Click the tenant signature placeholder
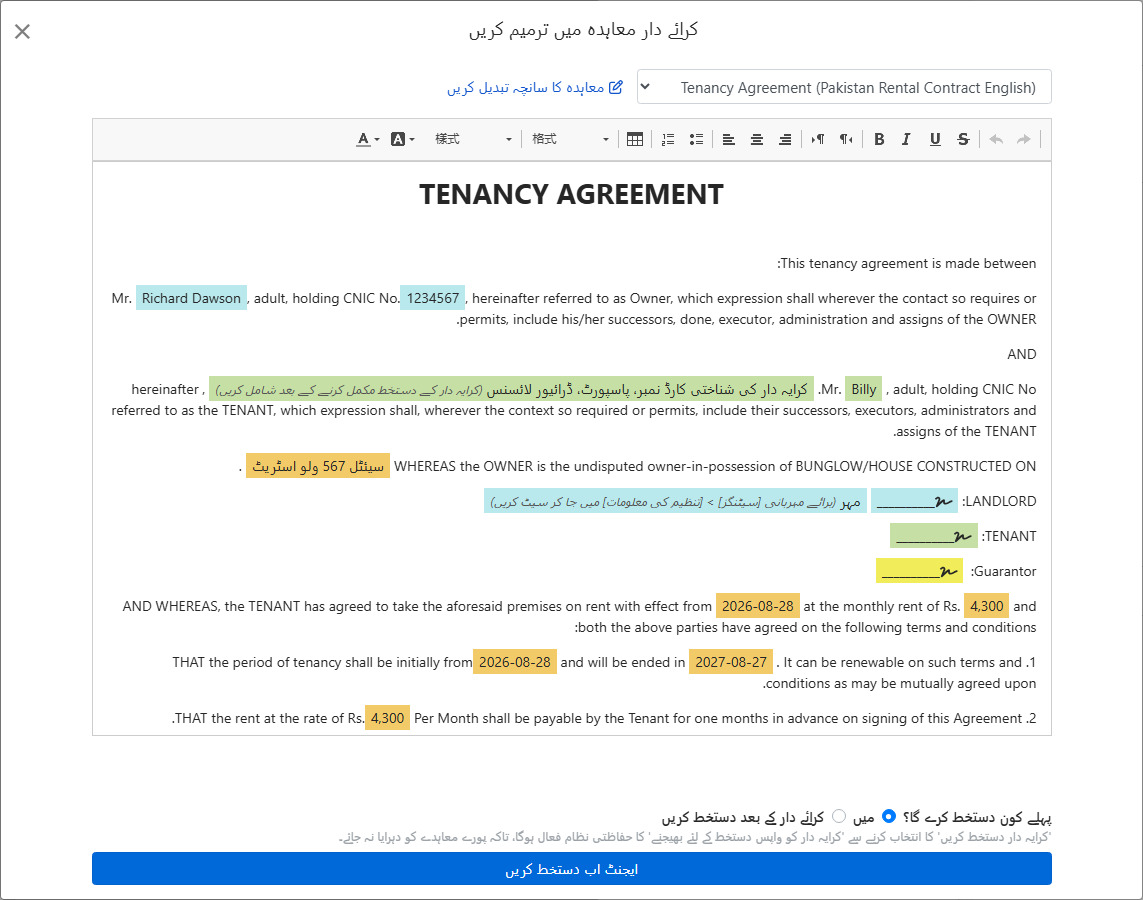Image resolution: width=1143 pixels, height=900 pixels. (x=934, y=536)
